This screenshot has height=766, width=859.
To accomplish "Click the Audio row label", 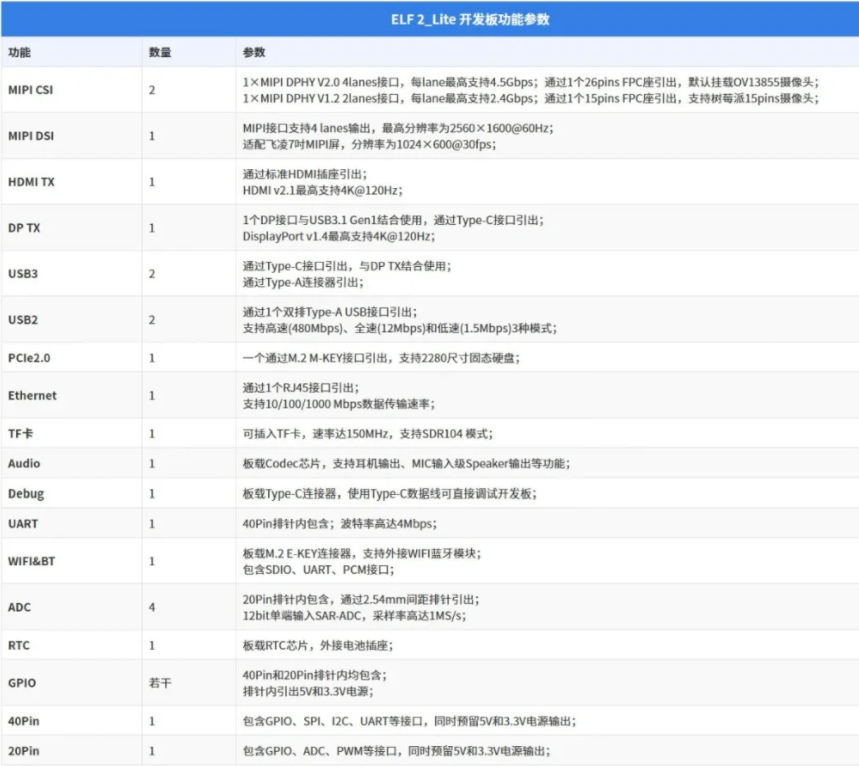I will pyautogui.click(x=24, y=464).
